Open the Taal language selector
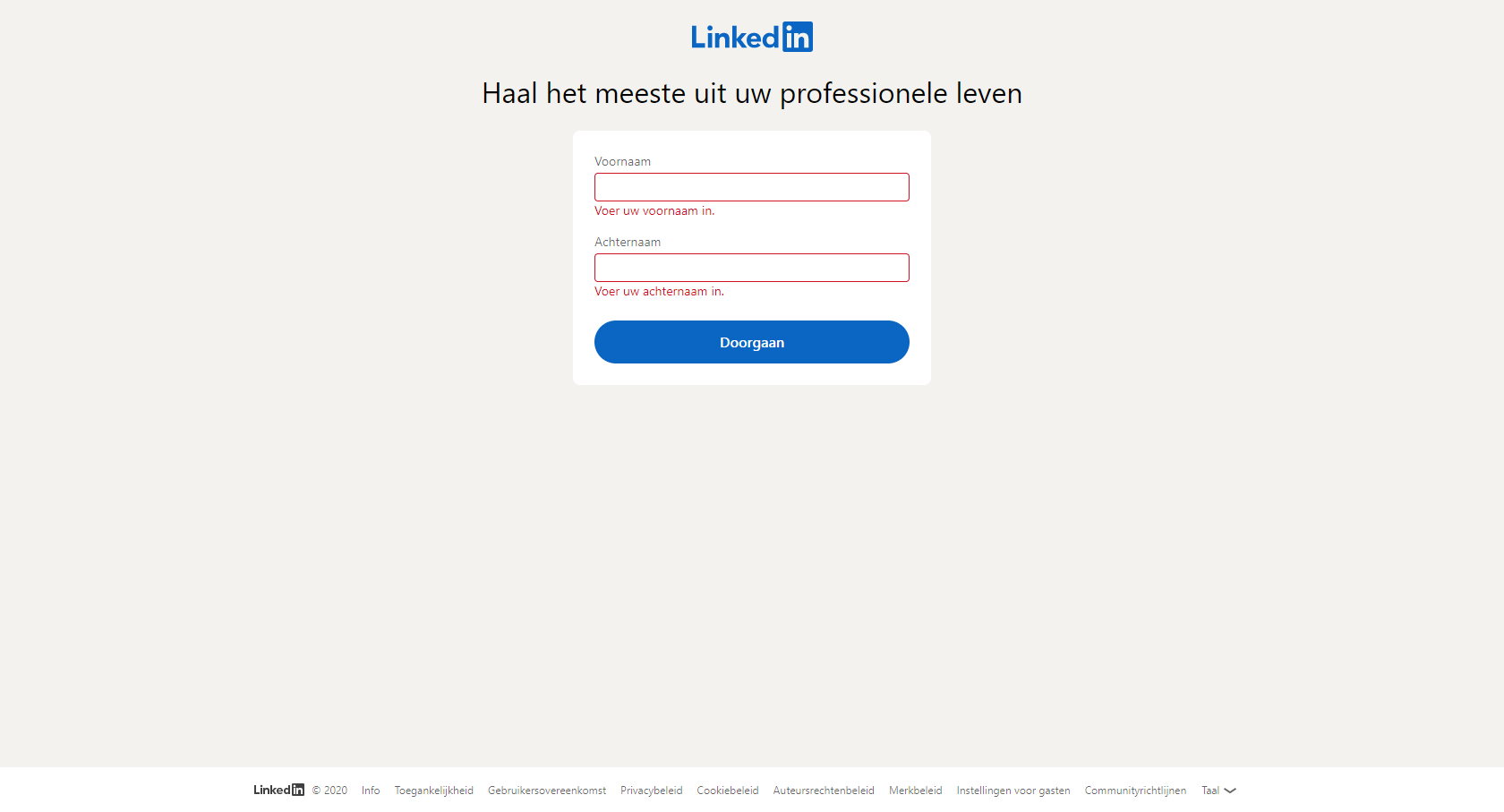The image size is (1504, 812). [1218, 791]
